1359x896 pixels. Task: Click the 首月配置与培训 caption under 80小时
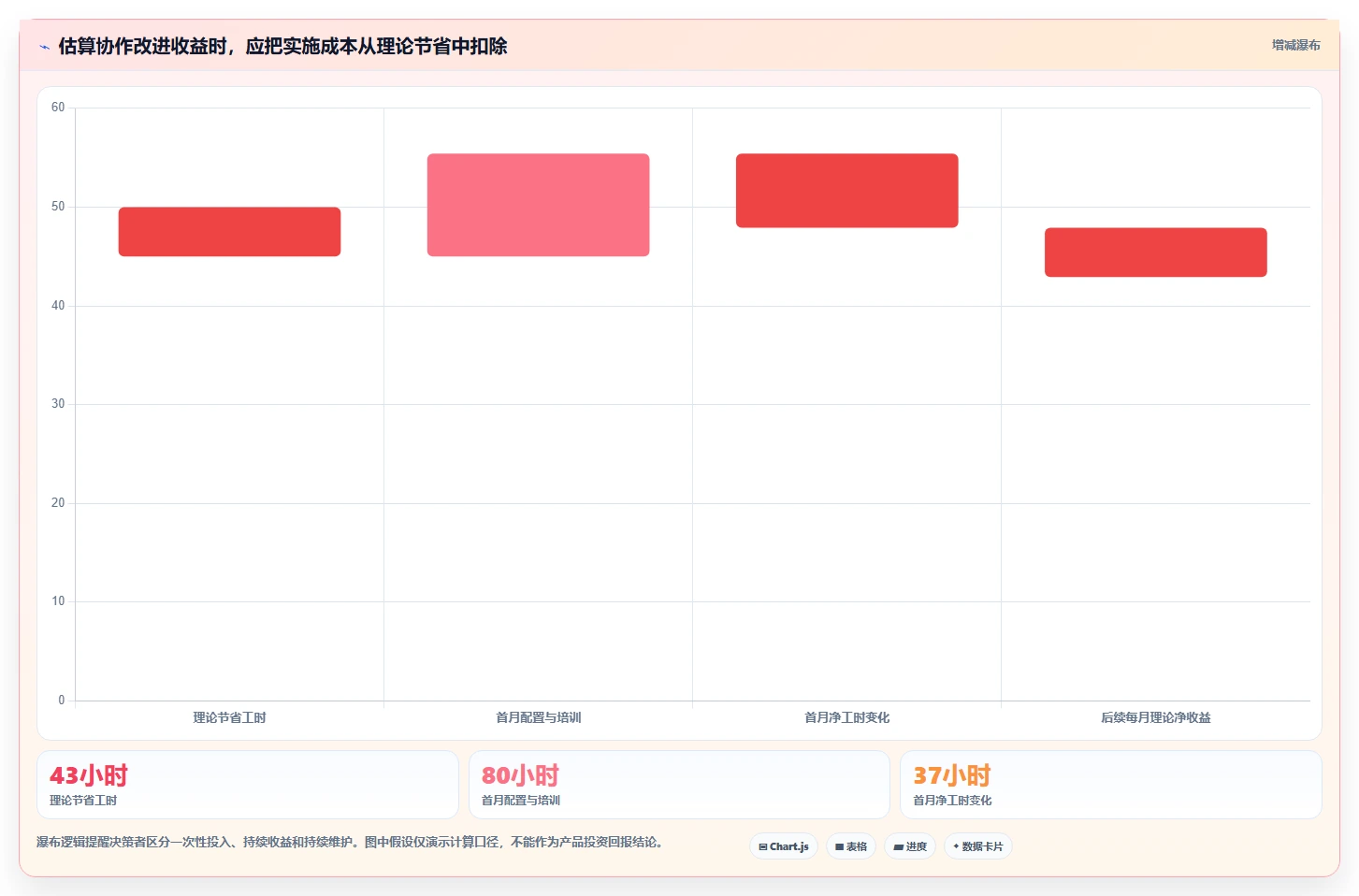(521, 801)
